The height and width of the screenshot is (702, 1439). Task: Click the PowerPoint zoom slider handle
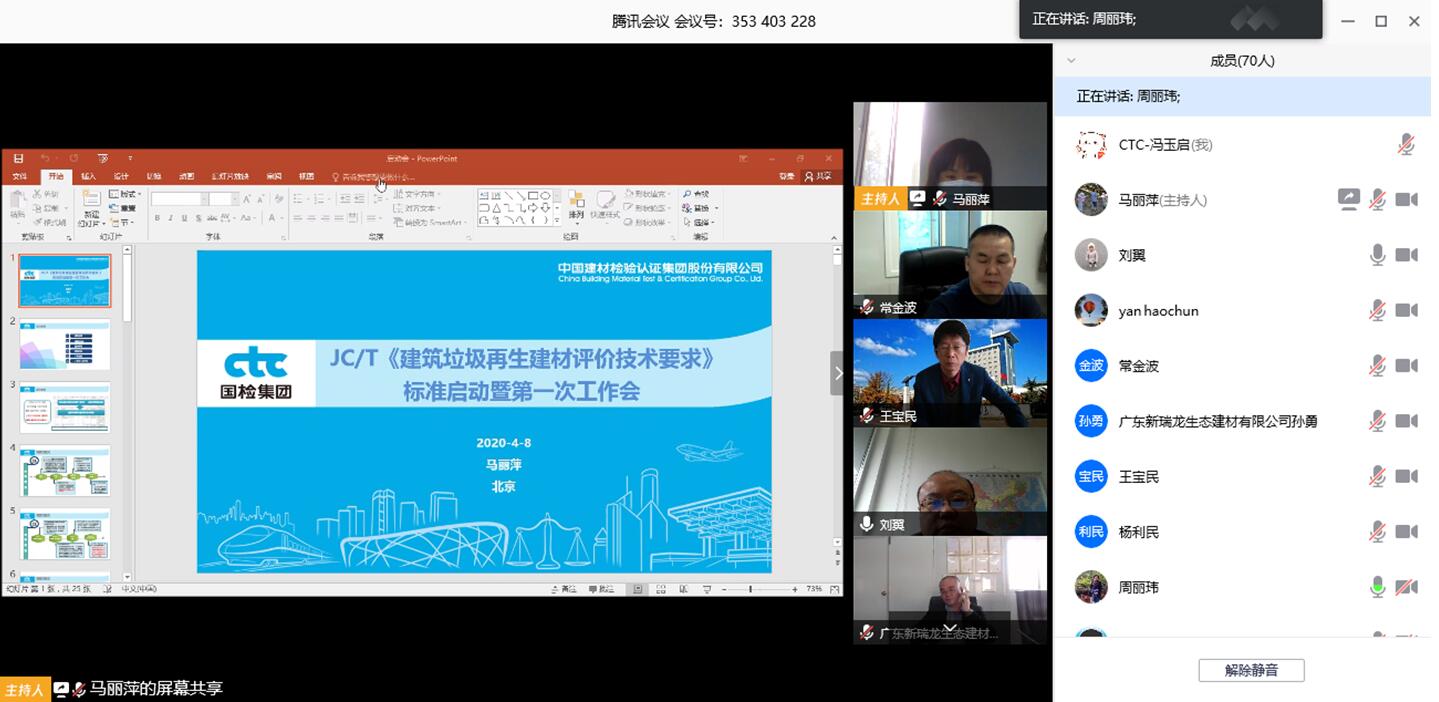[750, 589]
